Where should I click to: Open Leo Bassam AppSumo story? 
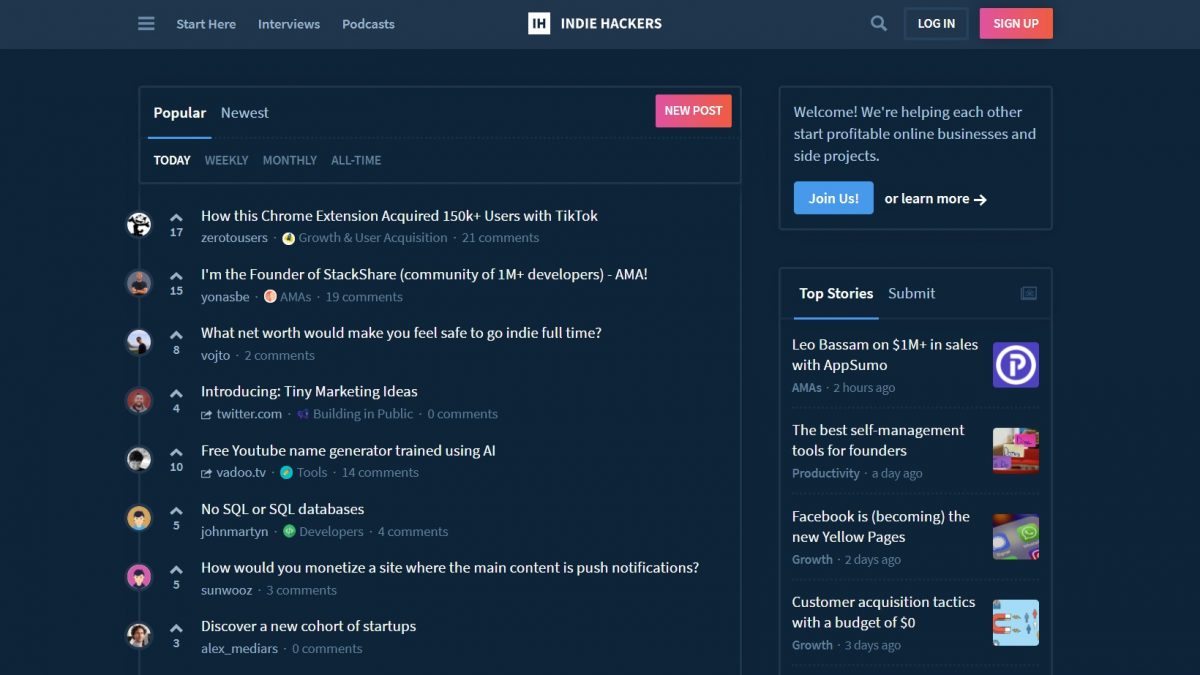[885, 354]
